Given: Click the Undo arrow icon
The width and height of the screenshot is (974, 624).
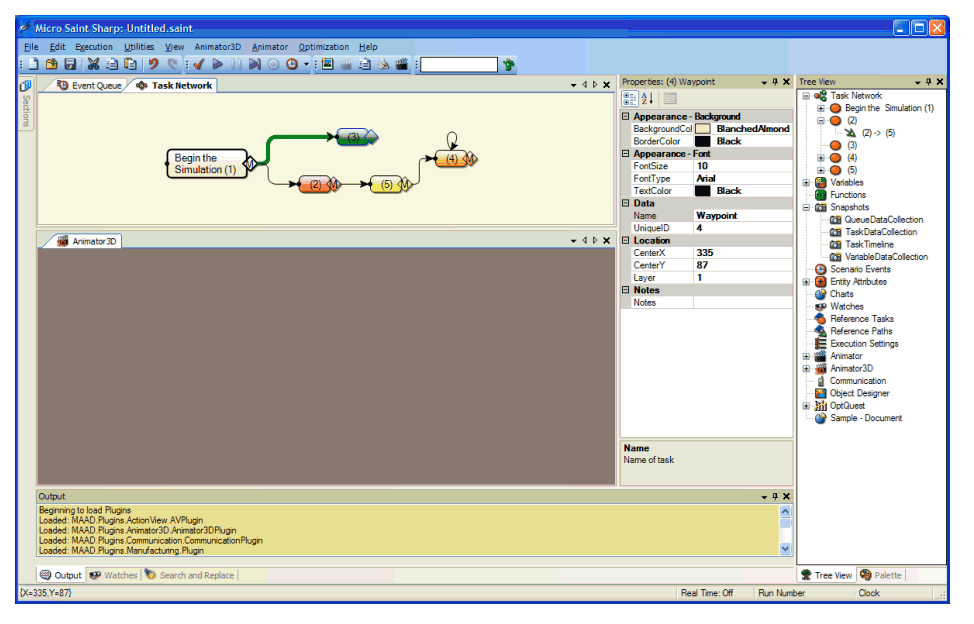Looking at the screenshot, I should (153, 64).
